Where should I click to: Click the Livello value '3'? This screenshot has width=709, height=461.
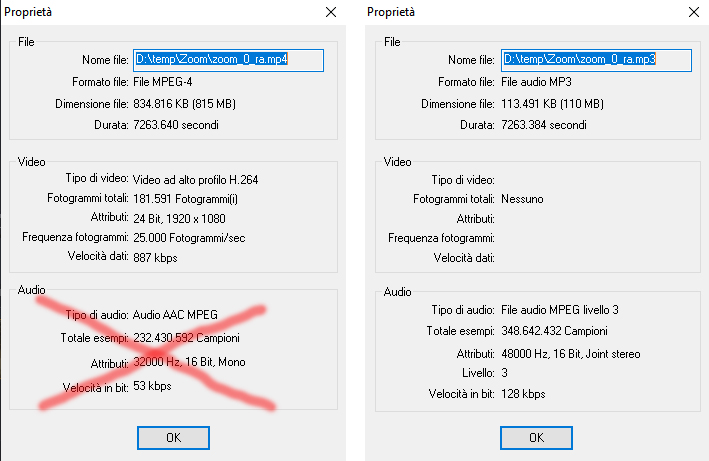point(505,373)
